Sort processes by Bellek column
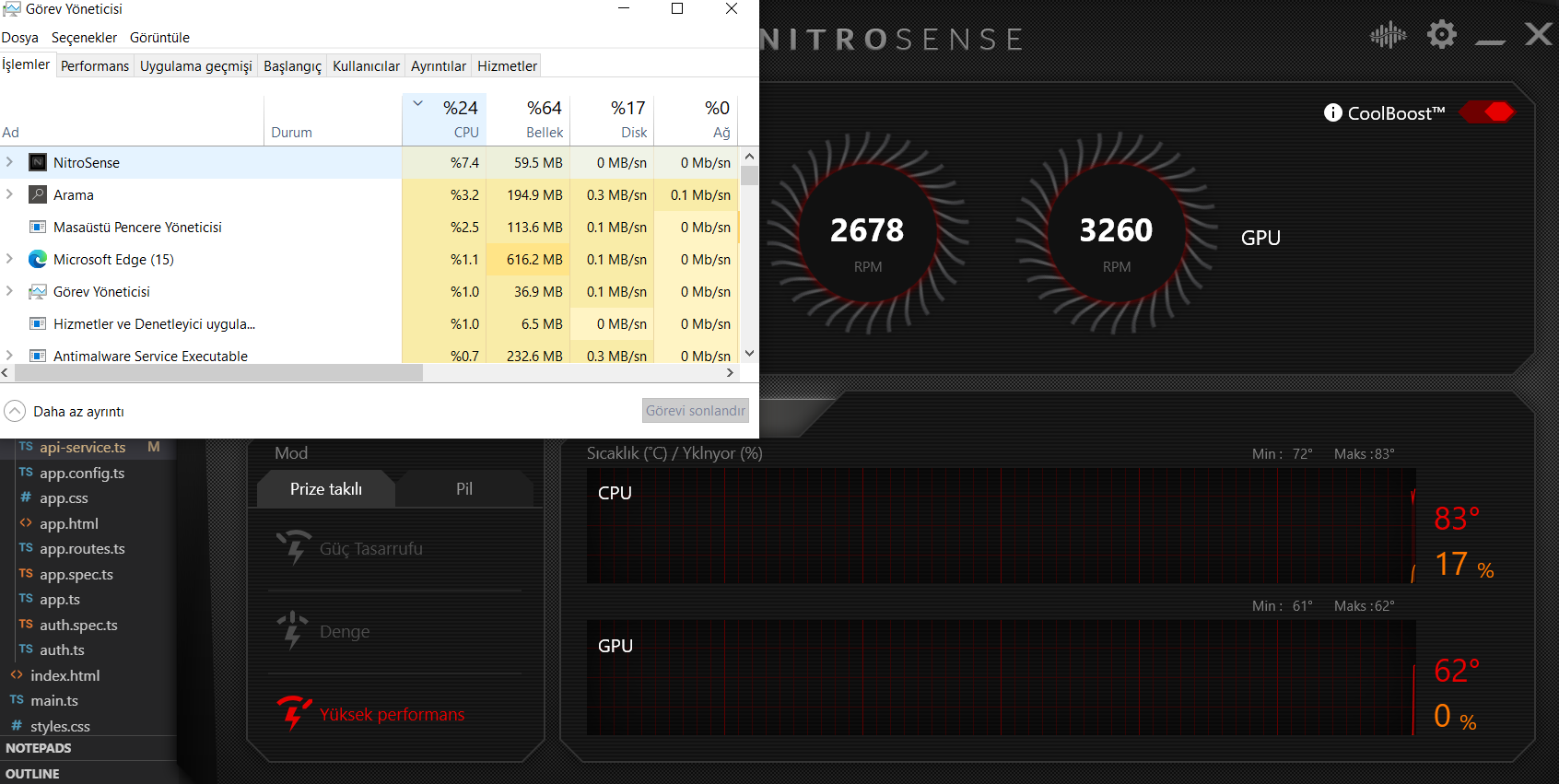The image size is (1559, 784). [528, 120]
